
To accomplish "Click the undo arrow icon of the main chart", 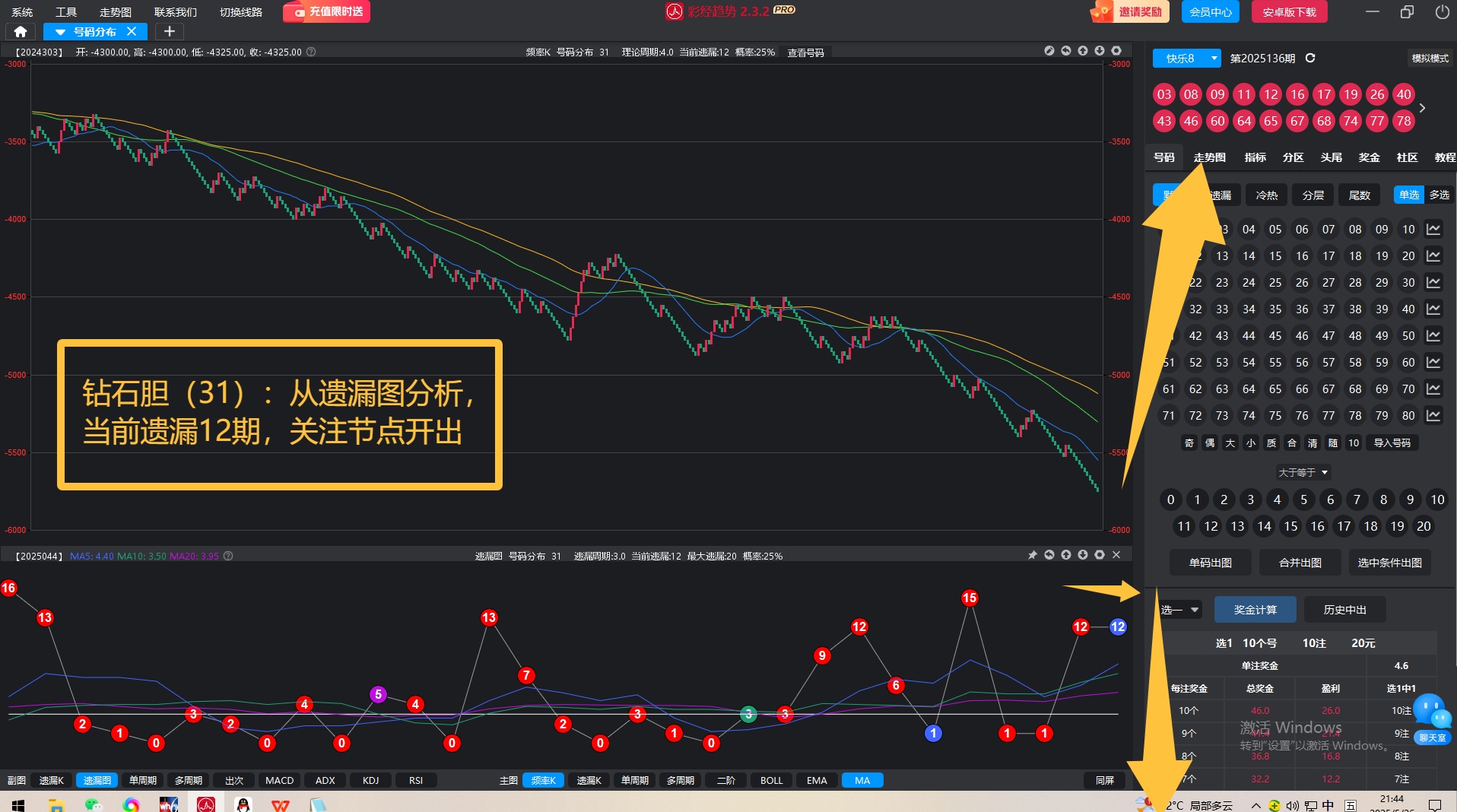I will click(x=1066, y=51).
